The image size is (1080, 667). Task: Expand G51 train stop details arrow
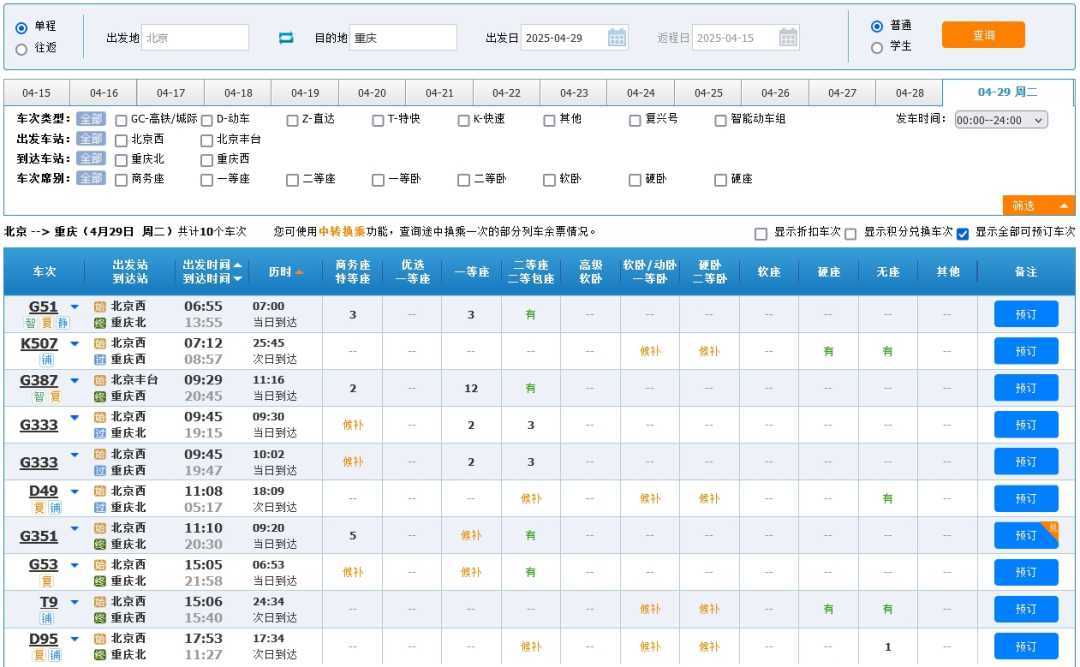click(x=74, y=307)
